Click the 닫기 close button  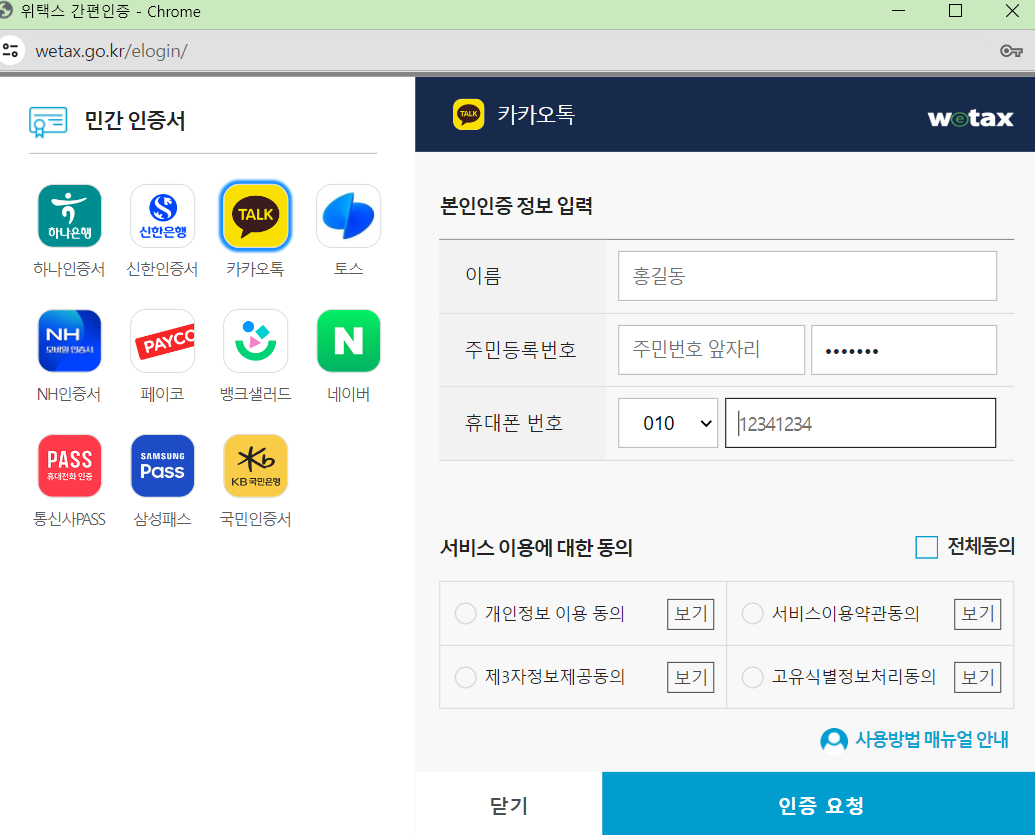point(506,803)
